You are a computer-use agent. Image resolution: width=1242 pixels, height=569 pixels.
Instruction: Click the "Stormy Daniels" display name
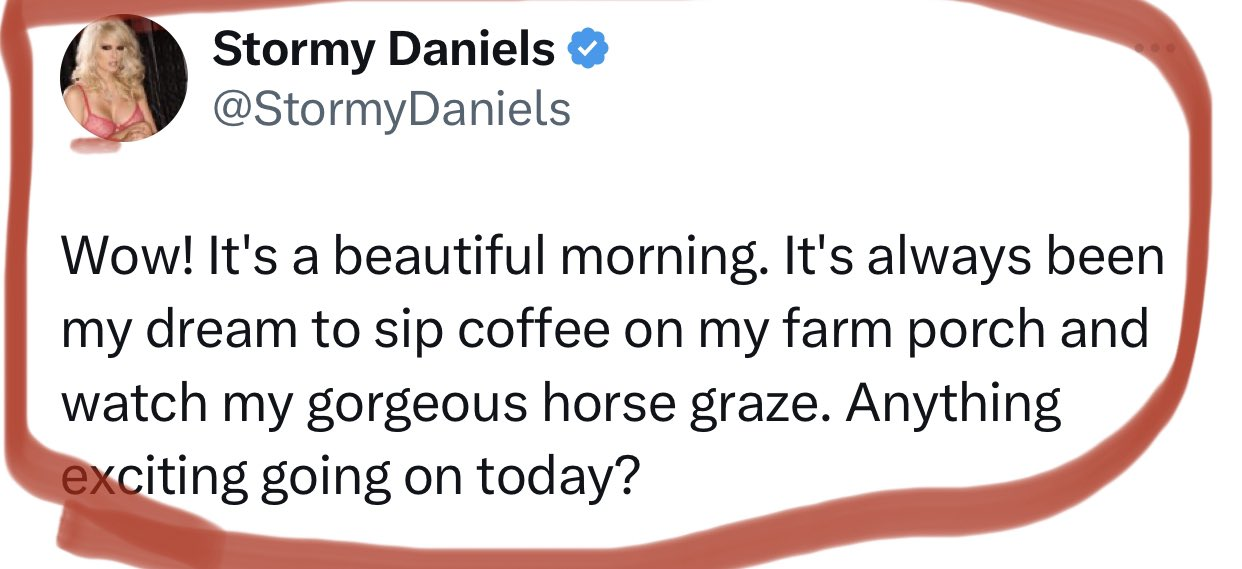click(384, 48)
